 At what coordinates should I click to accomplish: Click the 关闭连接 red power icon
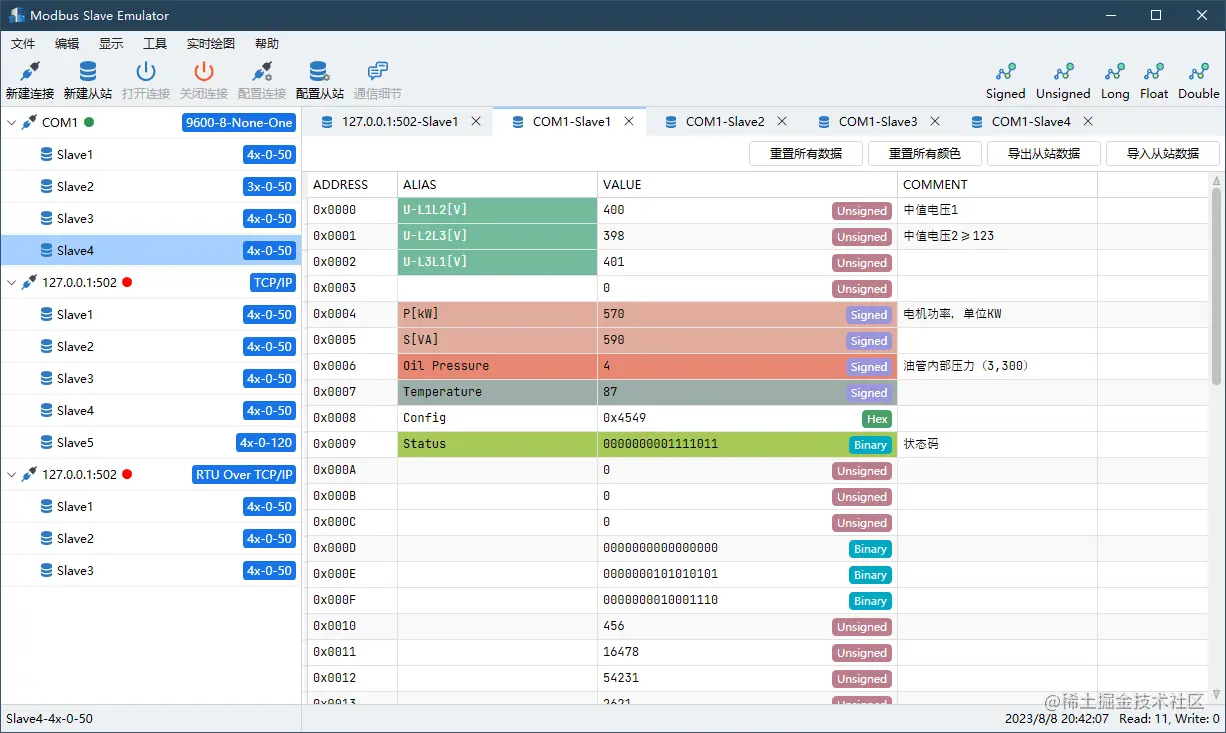(204, 72)
